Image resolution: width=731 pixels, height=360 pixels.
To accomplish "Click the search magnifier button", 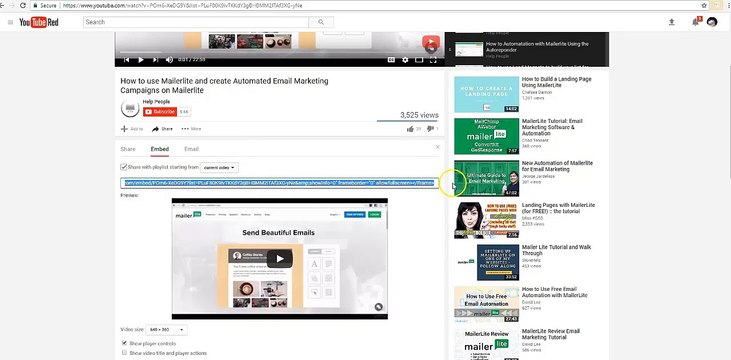I will coord(321,22).
